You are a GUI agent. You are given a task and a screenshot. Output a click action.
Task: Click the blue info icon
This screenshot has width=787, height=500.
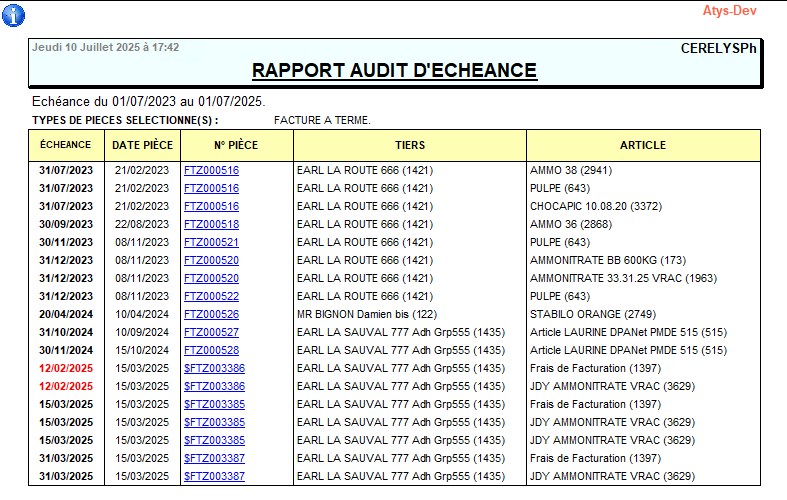14,15
